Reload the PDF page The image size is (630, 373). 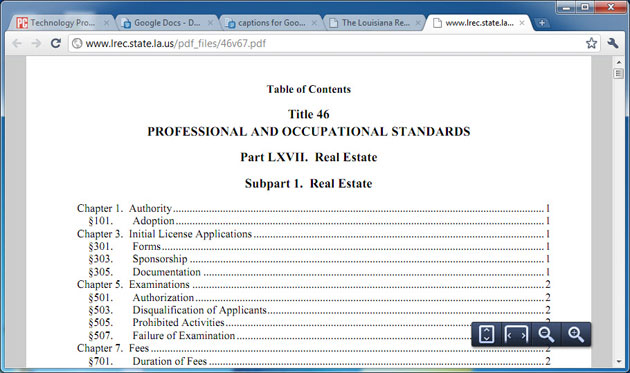pos(56,43)
